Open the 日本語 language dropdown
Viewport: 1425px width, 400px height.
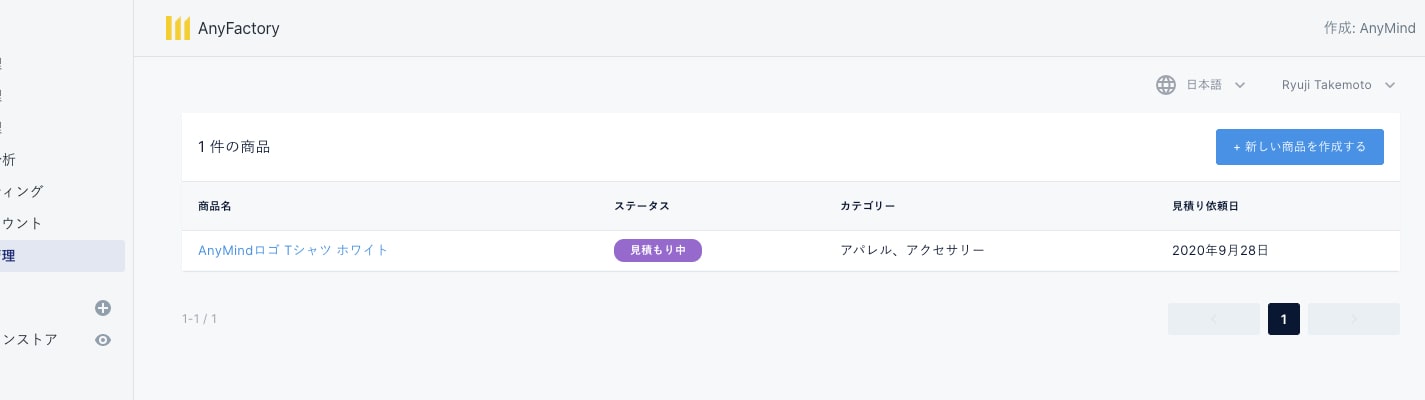(x=1215, y=85)
